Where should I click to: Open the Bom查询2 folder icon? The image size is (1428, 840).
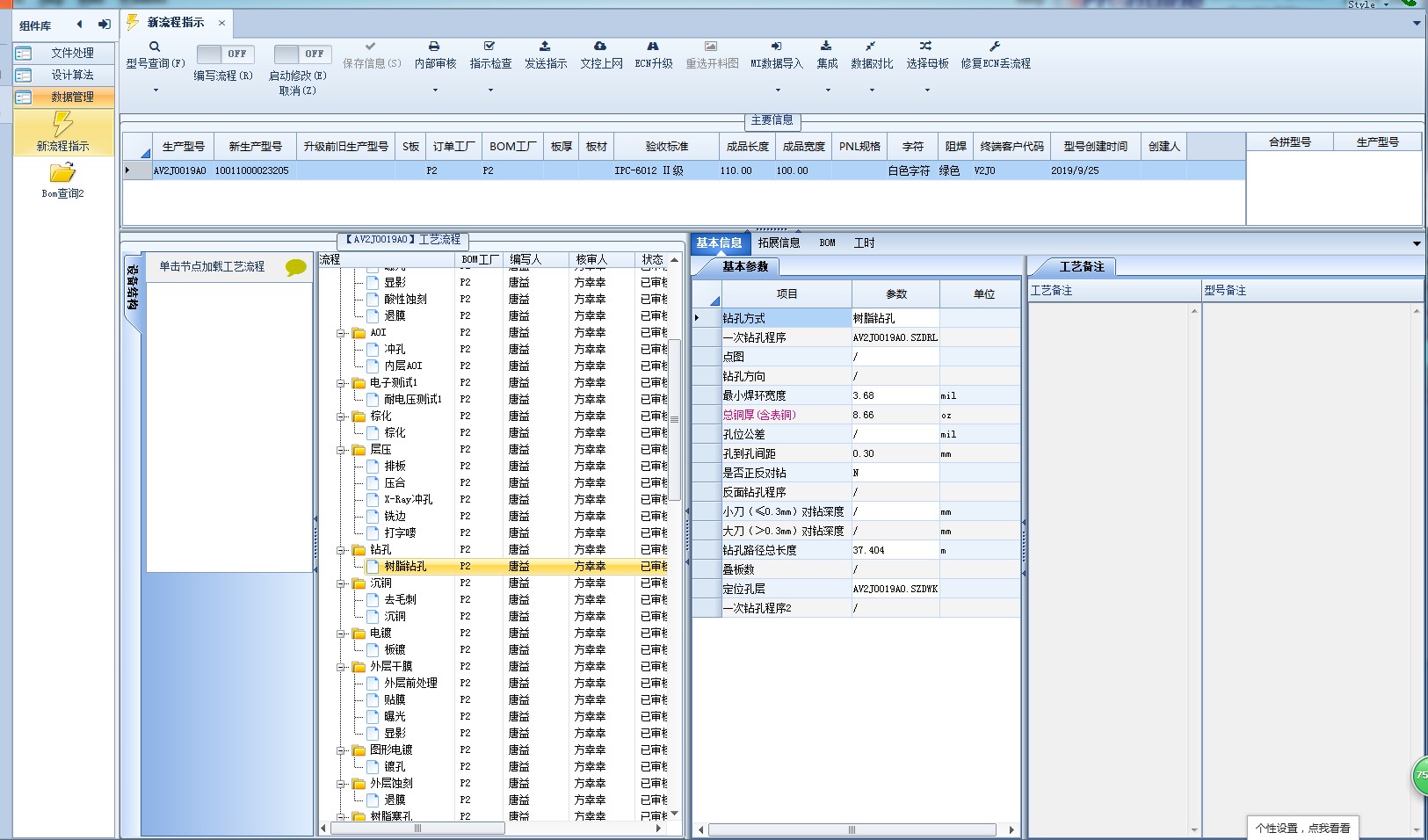pyautogui.click(x=62, y=172)
